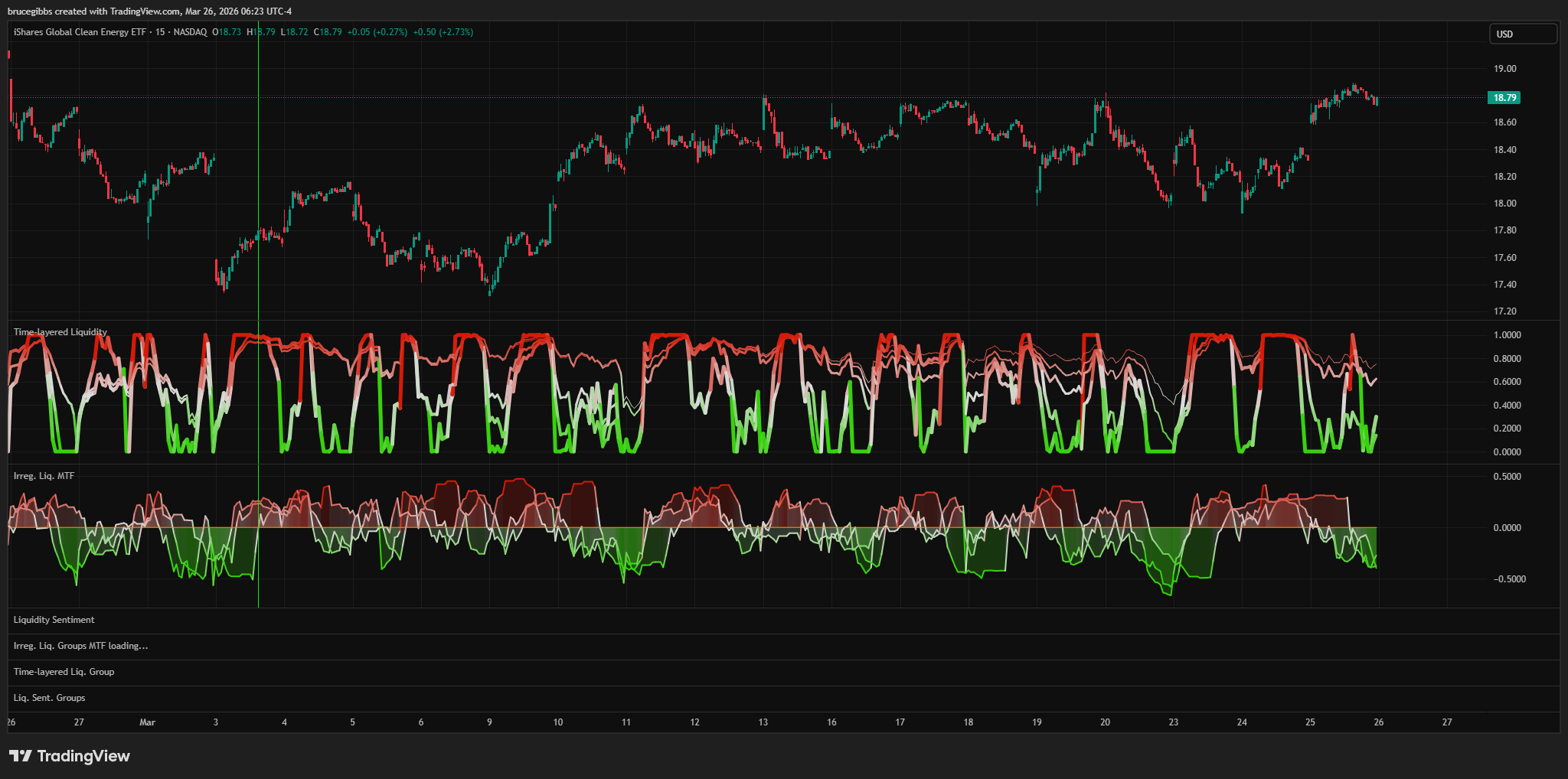Expand the Irreg. Liq. Groups MTF pane
The image size is (1568, 779).
[x=80, y=646]
